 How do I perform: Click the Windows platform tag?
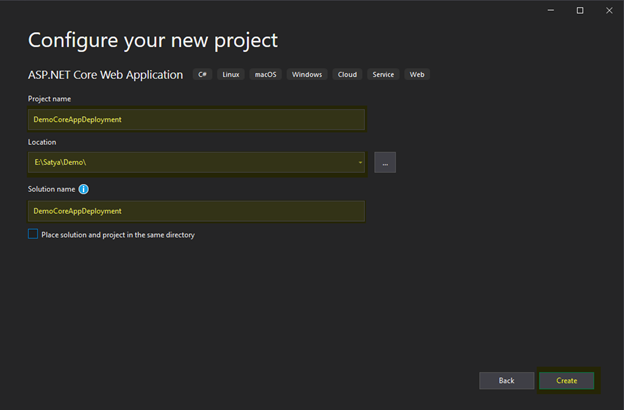(x=307, y=75)
